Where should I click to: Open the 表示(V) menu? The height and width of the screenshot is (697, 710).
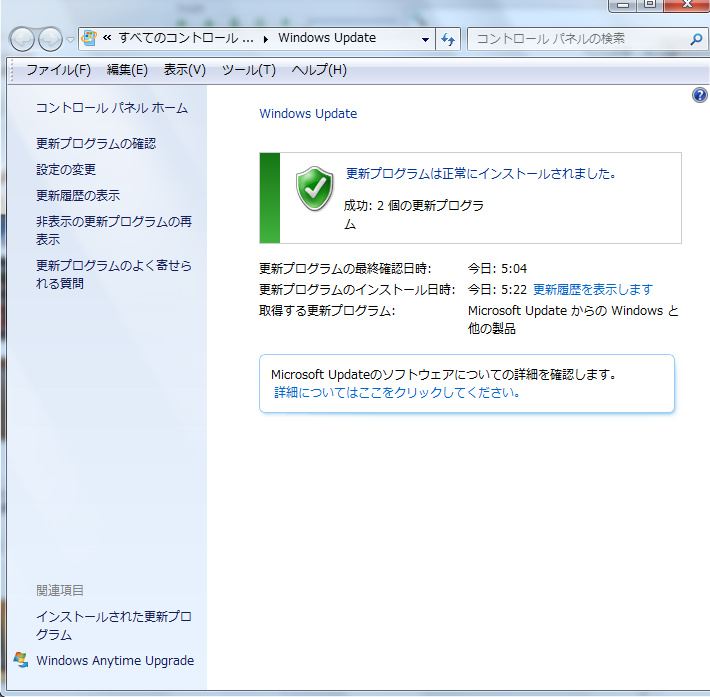coord(184,70)
